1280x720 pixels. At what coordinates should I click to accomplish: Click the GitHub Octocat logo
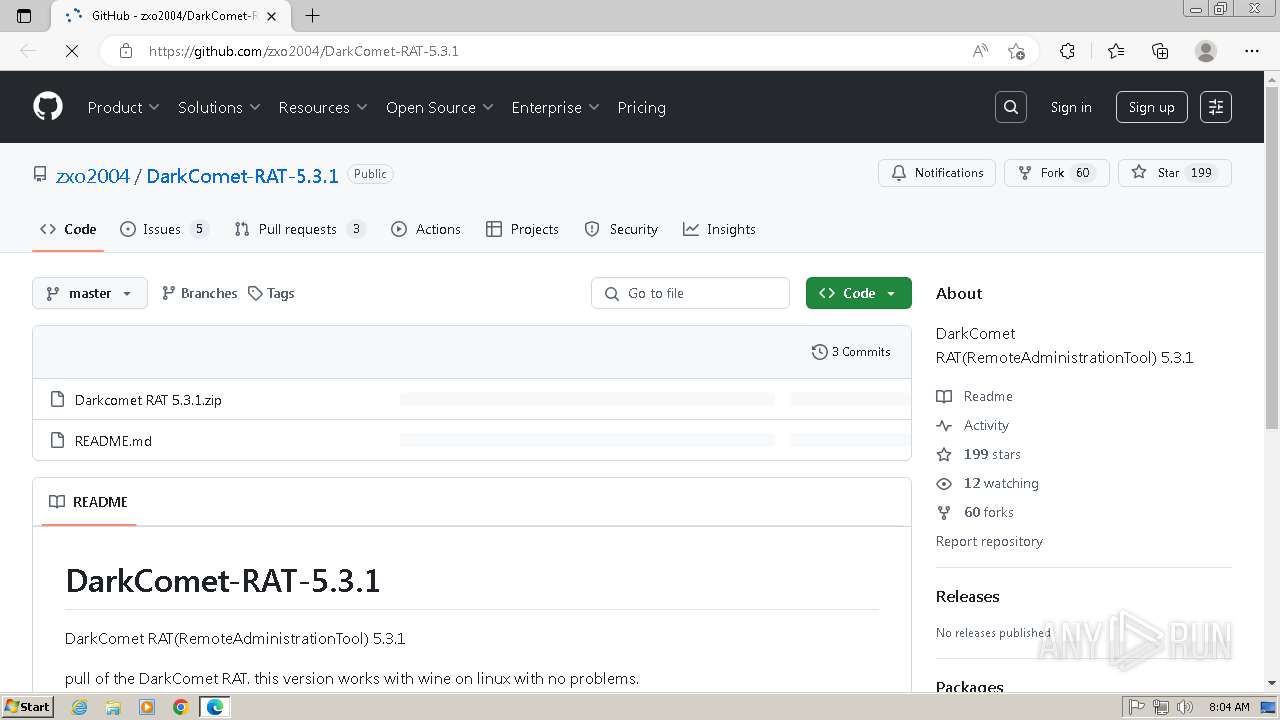tap(48, 107)
